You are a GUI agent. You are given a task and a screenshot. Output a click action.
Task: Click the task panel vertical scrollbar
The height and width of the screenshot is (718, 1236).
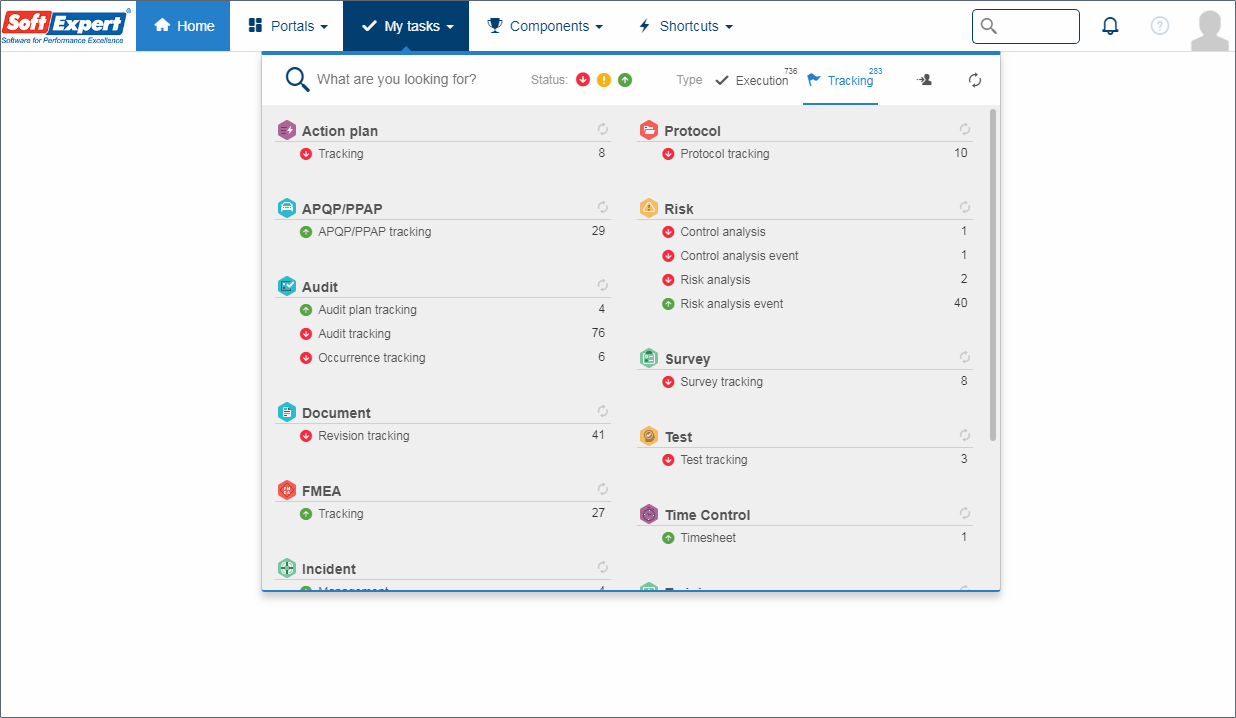point(993,275)
